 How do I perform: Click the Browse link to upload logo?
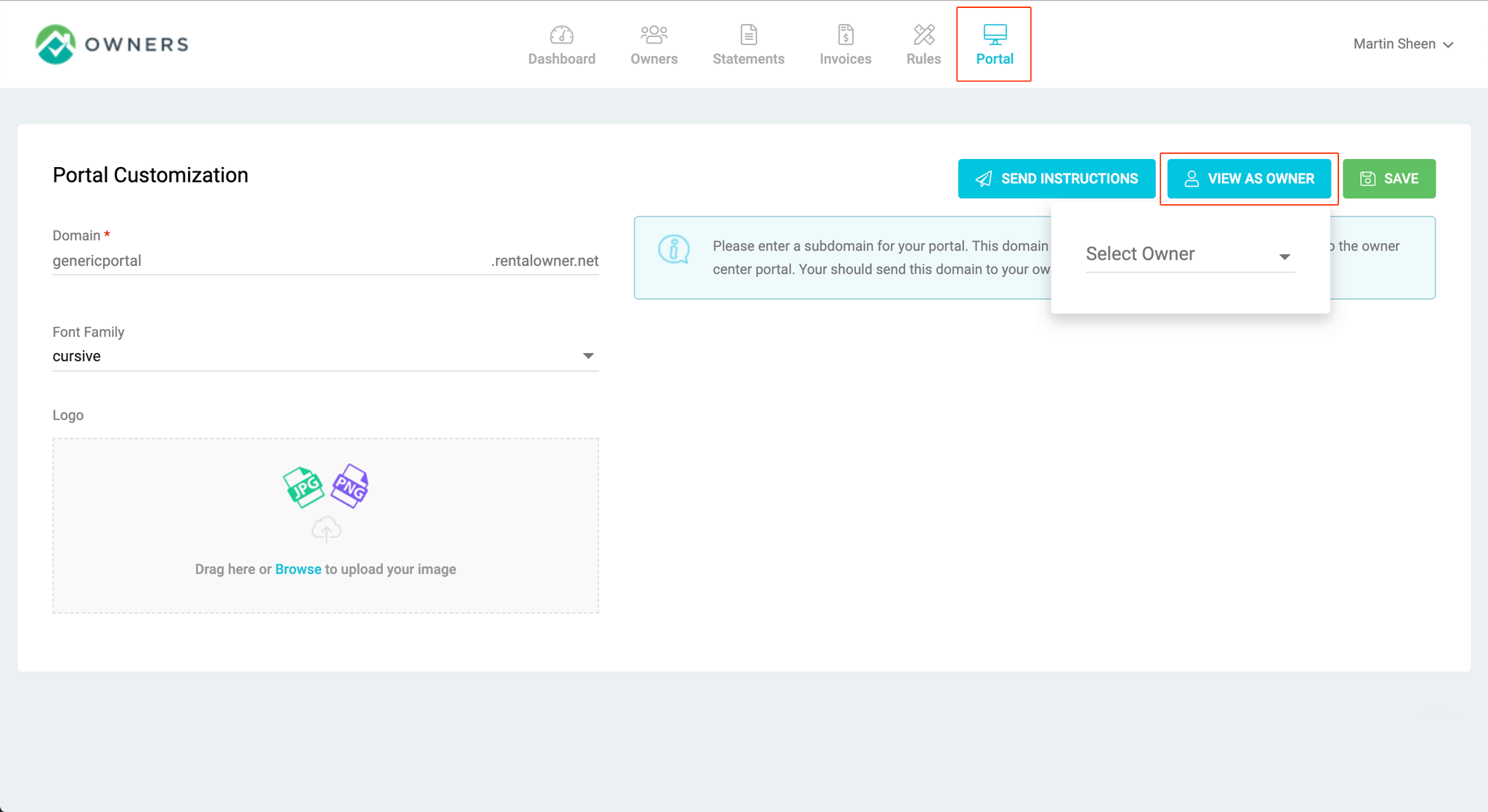click(298, 569)
